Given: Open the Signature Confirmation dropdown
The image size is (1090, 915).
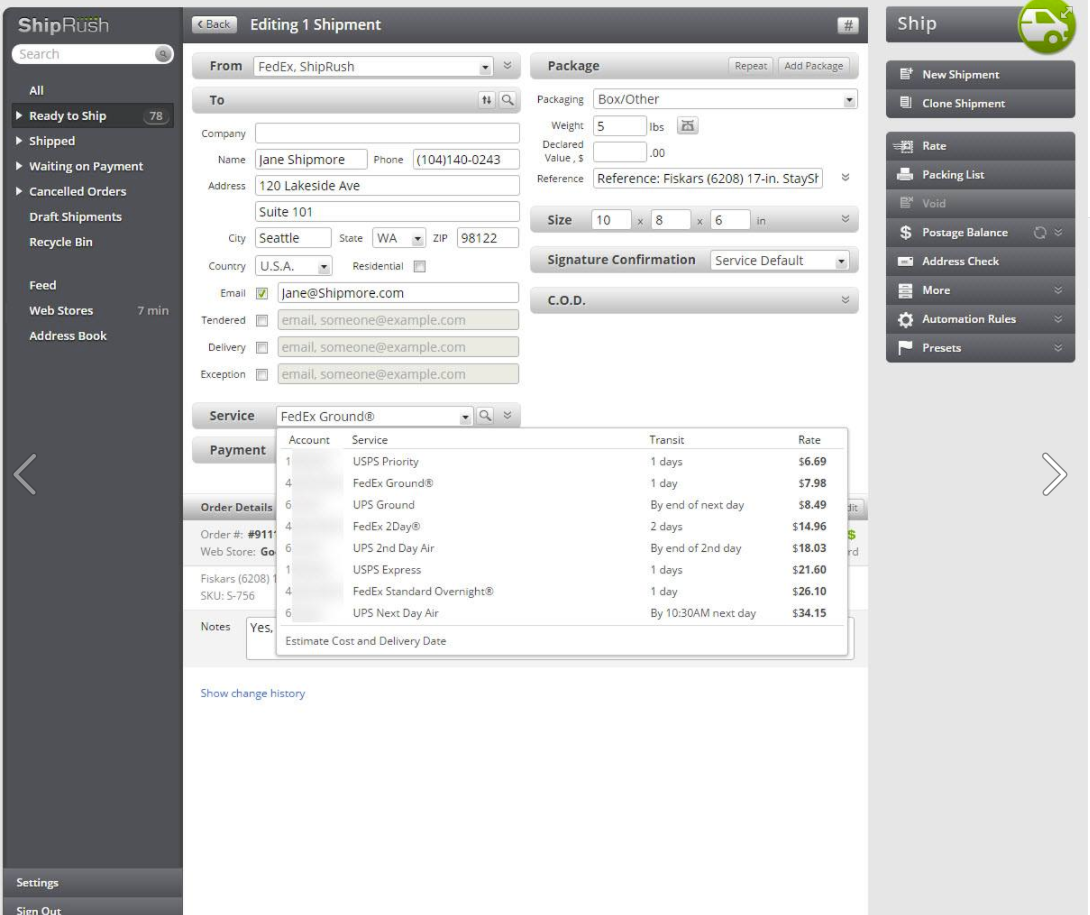Looking at the screenshot, I should 841,261.
